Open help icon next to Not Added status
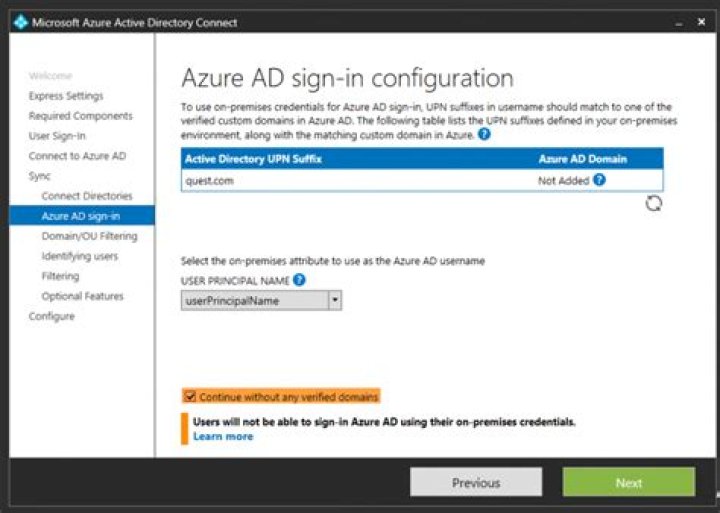 pyautogui.click(x=599, y=180)
